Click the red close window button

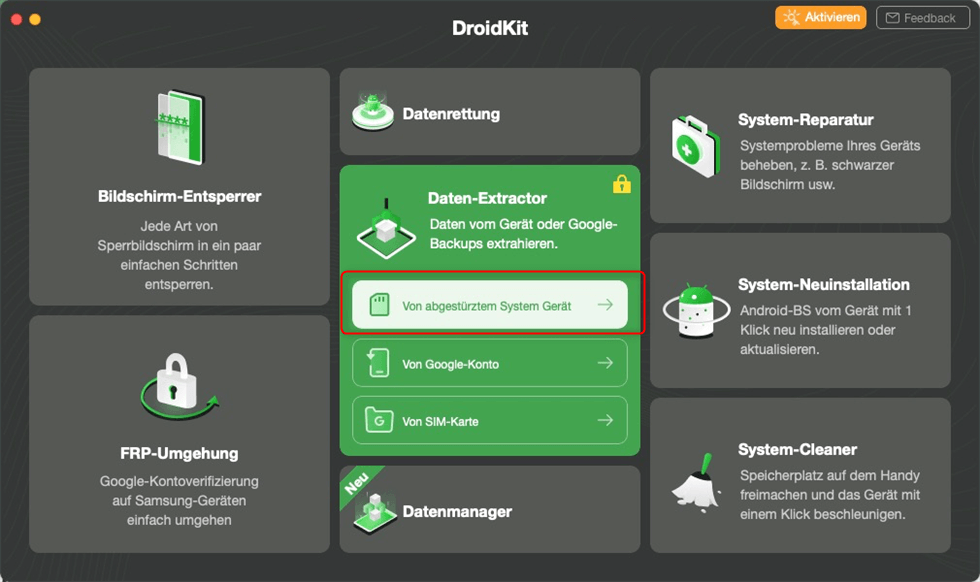click(17, 19)
